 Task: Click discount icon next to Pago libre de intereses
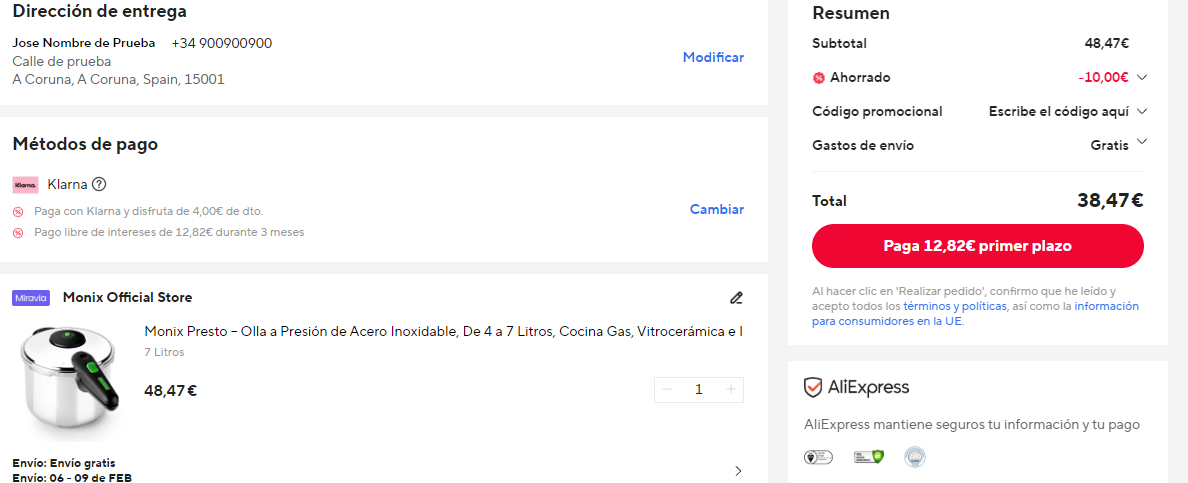[17, 233]
